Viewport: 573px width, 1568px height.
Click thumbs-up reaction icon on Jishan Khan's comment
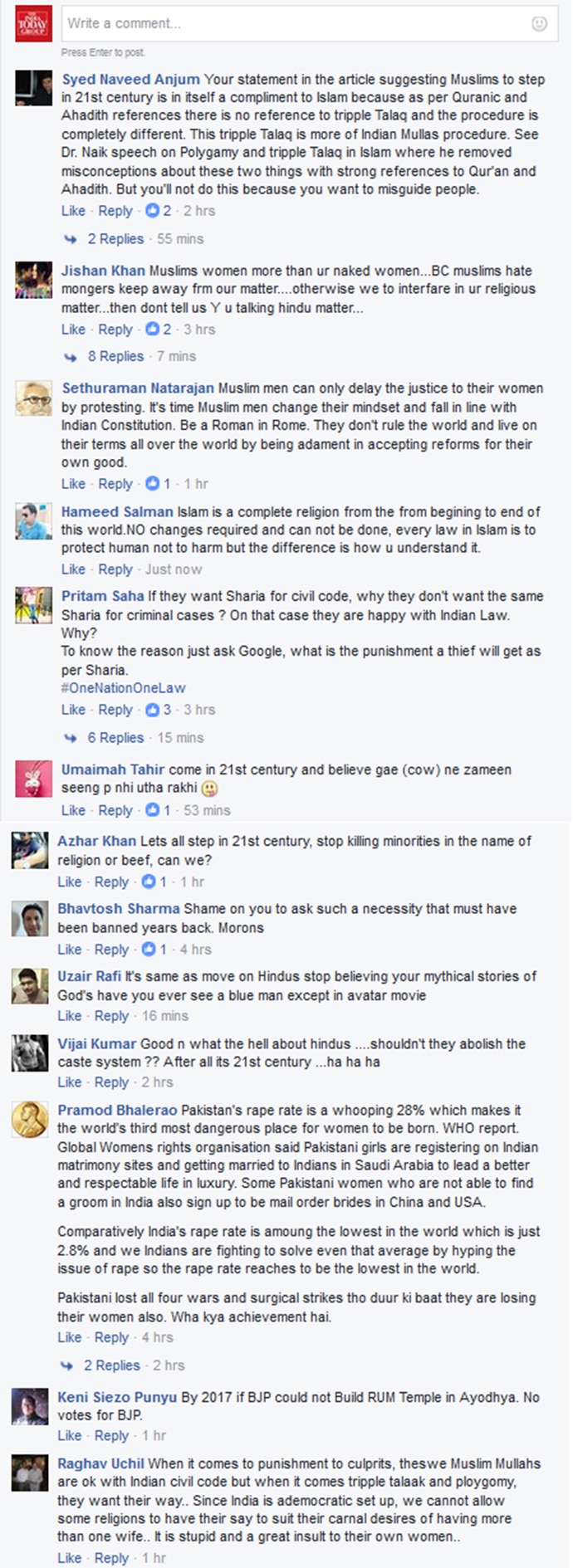[152, 330]
